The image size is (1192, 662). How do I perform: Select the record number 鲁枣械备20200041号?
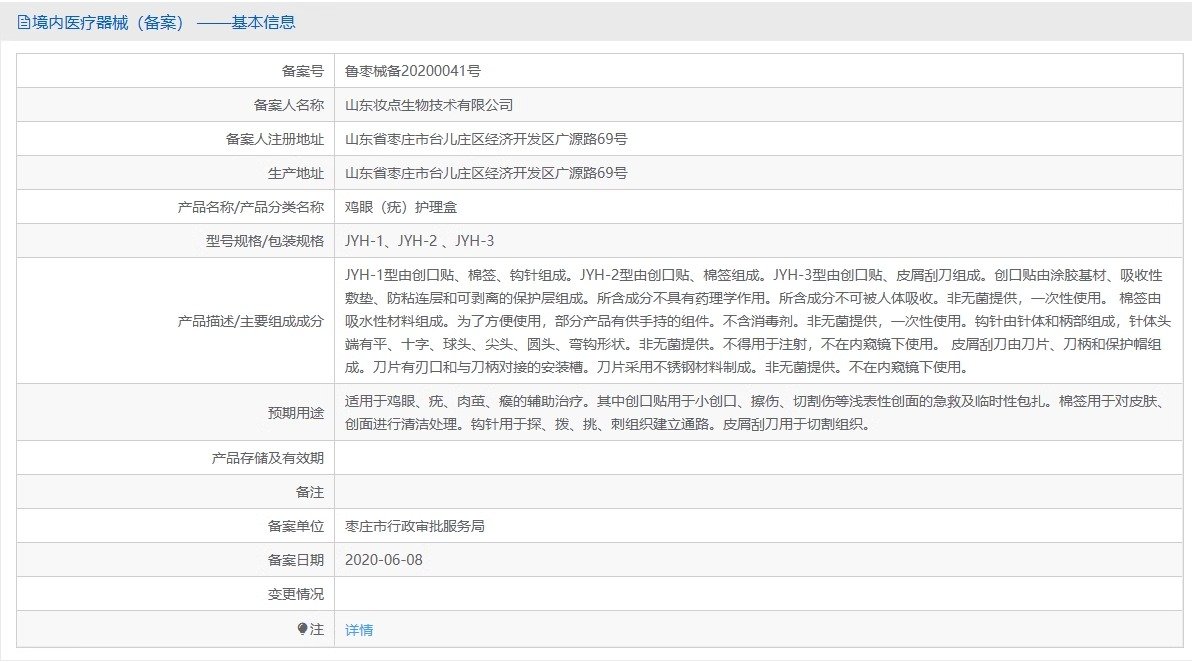click(x=413, y=71)
